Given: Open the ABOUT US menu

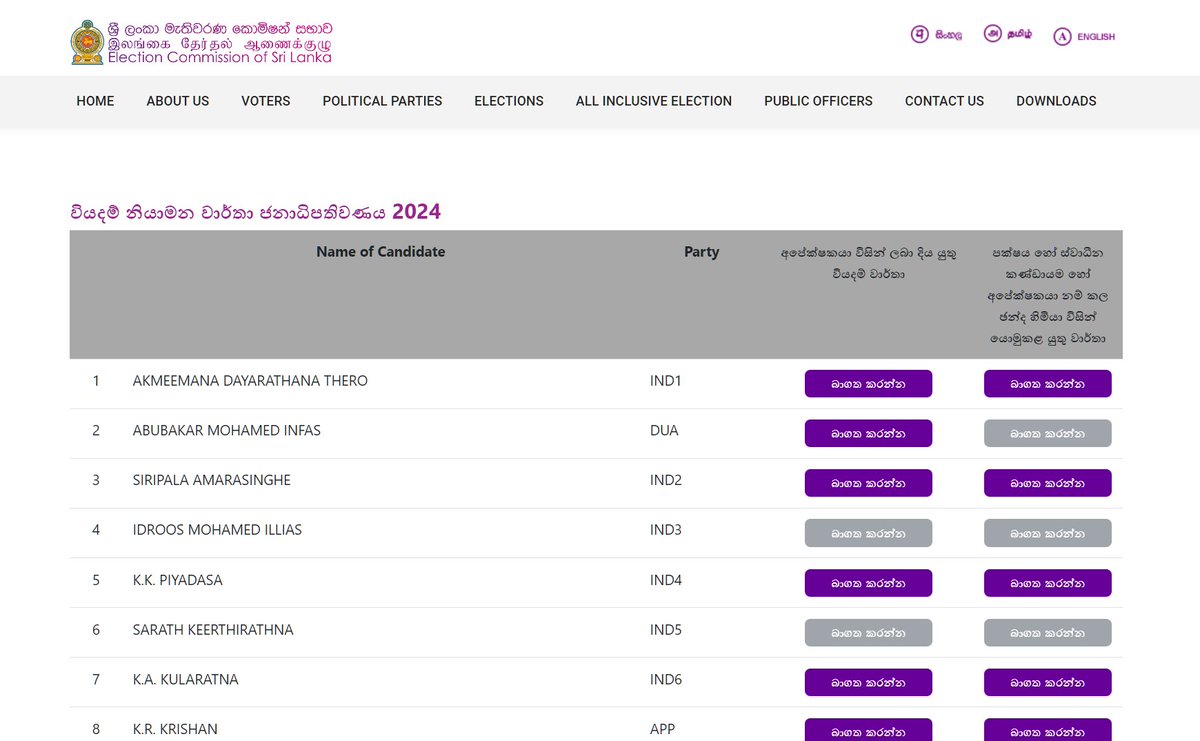Looking at the screenshot, I should pos(178,101).
